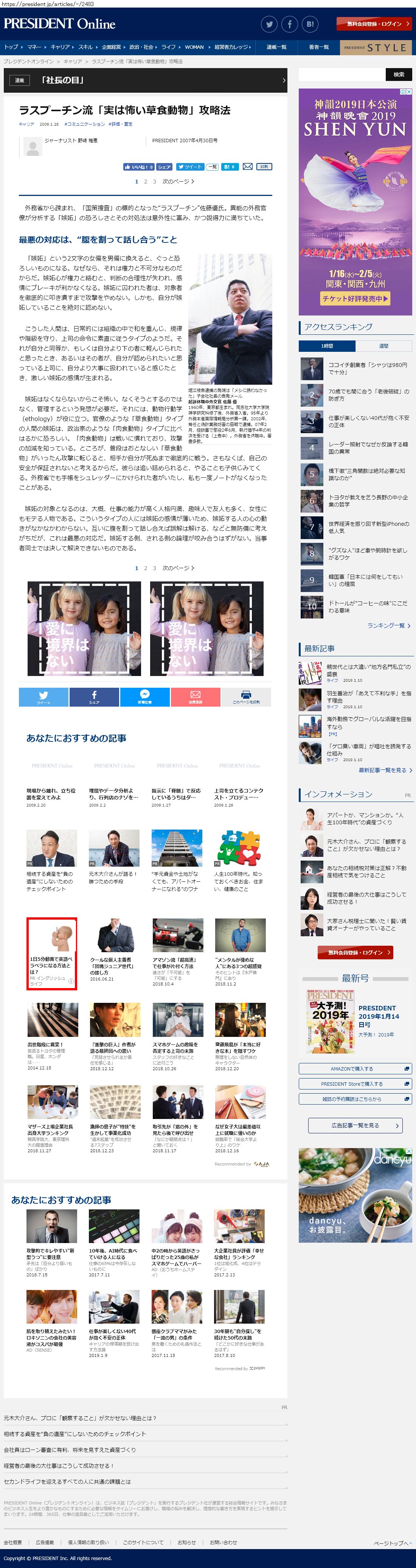
Task: Click the チケット好評発売中 button on SHEN YUN ad
Action: point(355,298)
